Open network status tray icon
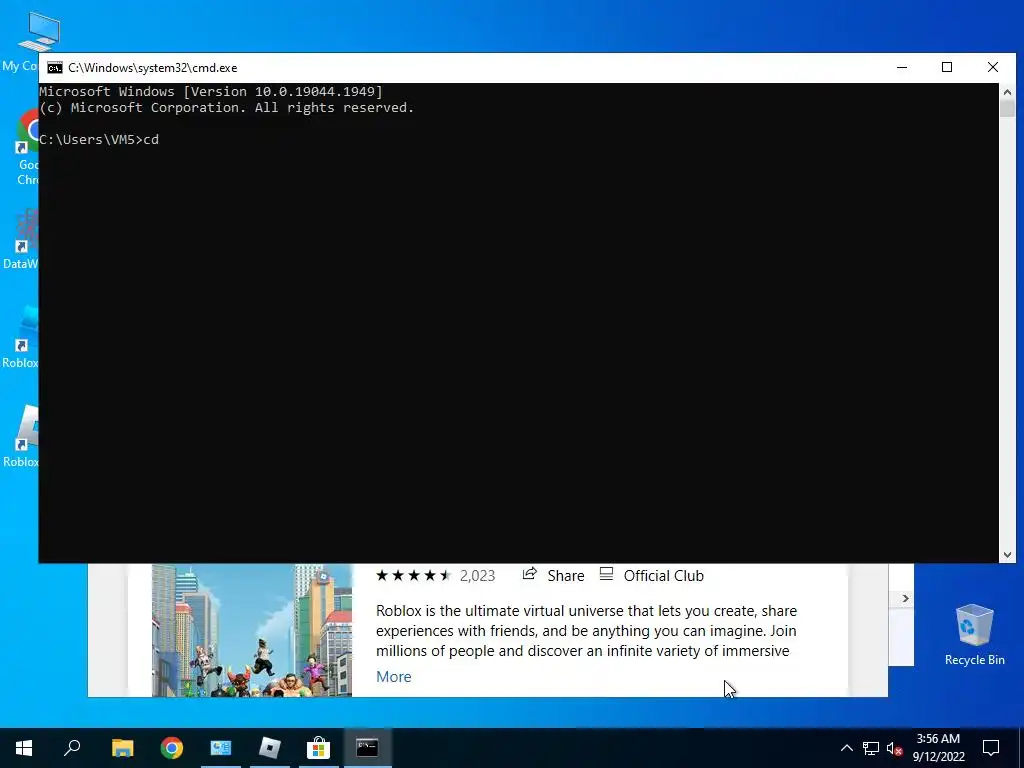 [871, 748]
